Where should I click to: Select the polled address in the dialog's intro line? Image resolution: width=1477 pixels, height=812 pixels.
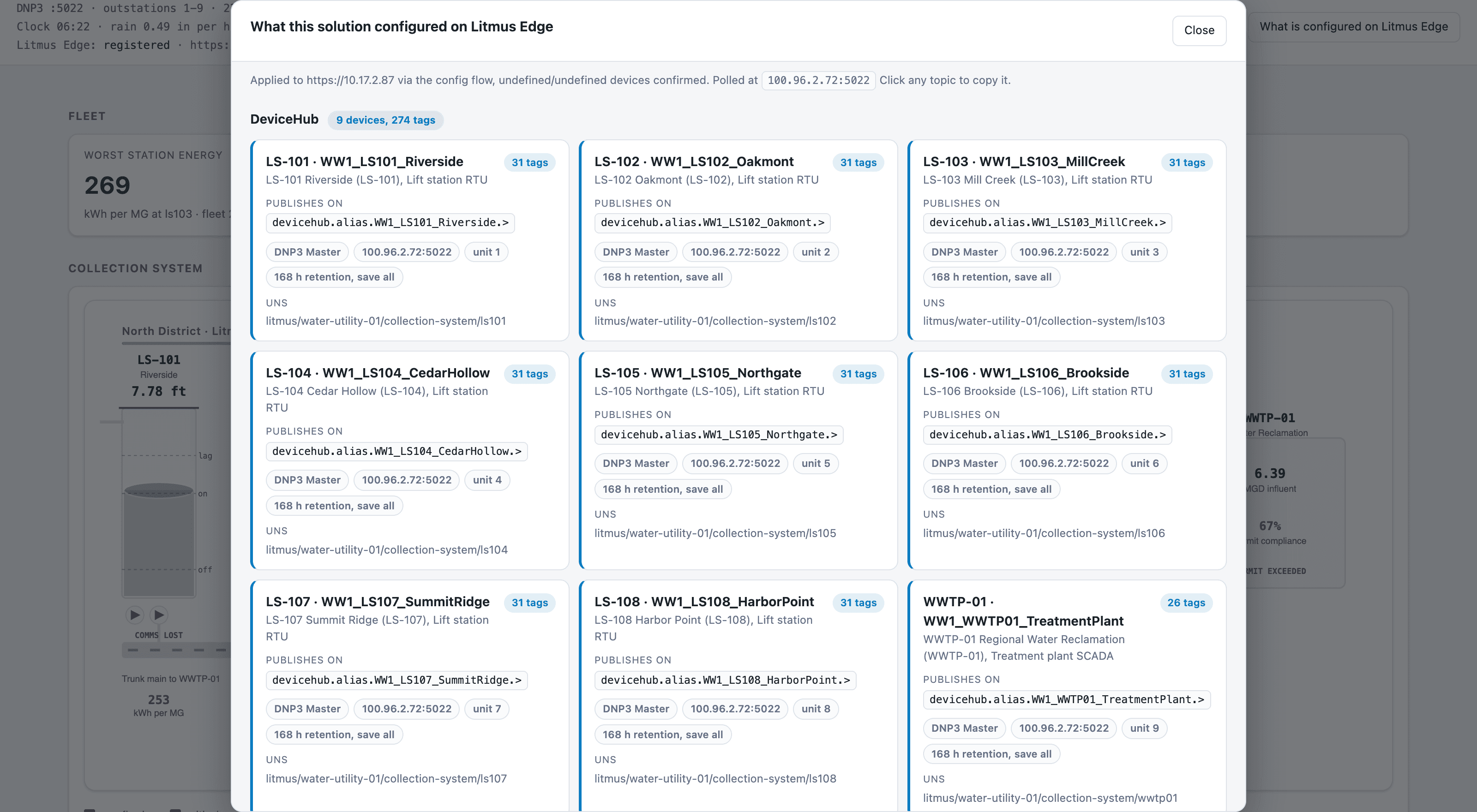pyautogui.click(x=818, y=80)
